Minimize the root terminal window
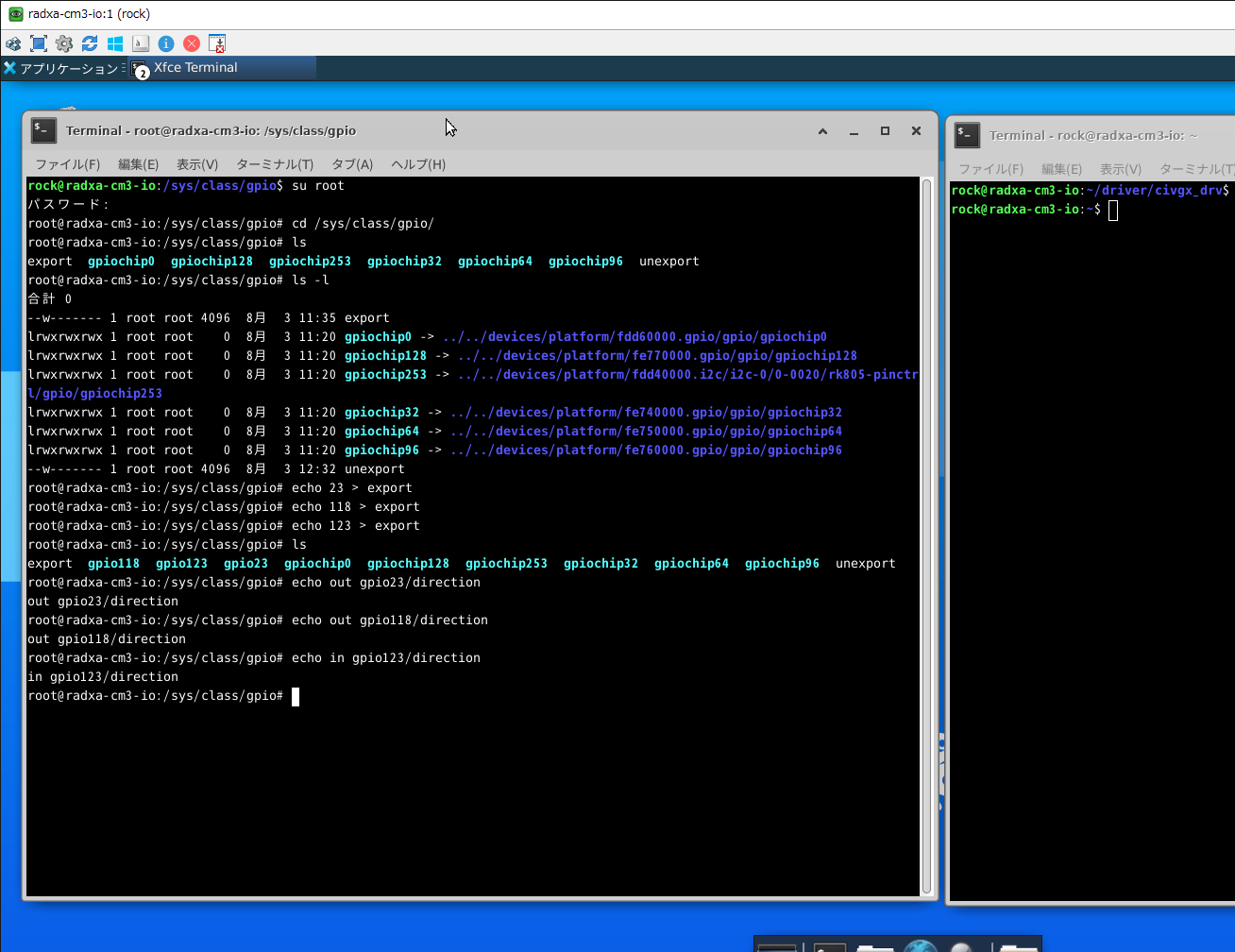1235x952 pixels. point(854,131)
